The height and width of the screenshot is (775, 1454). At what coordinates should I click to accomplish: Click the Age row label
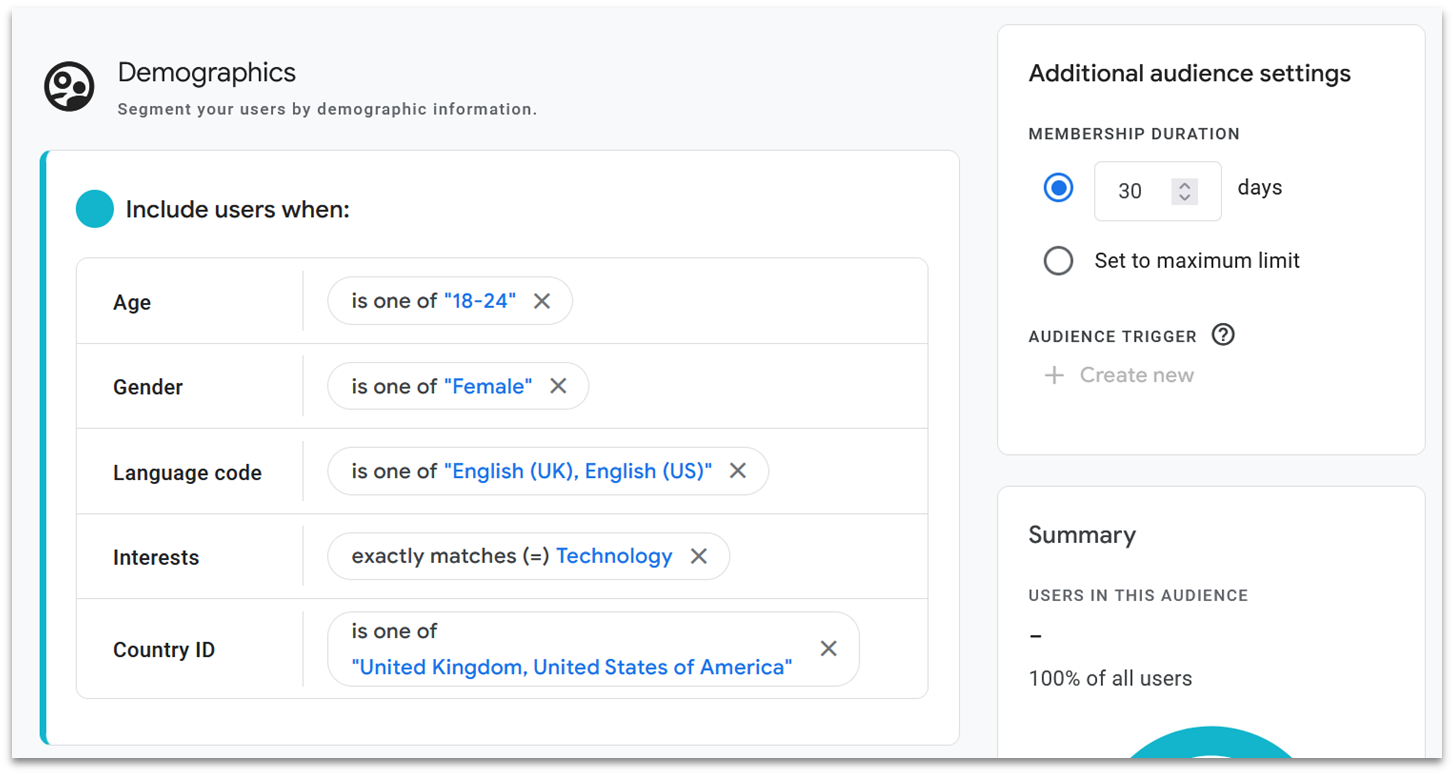[x=132, y=302]
